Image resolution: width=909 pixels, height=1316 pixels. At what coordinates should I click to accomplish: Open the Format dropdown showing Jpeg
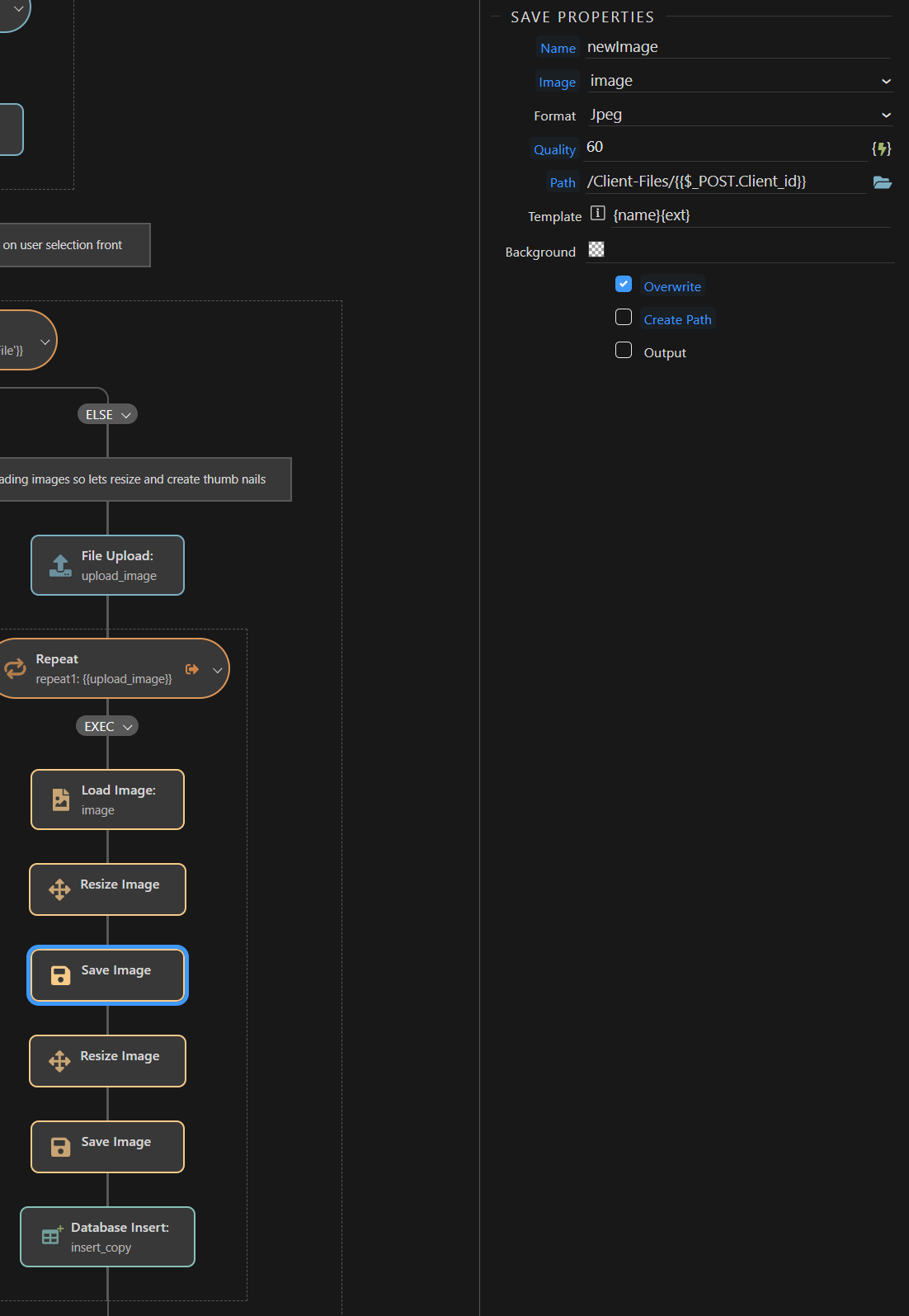(x=739, y=115)
